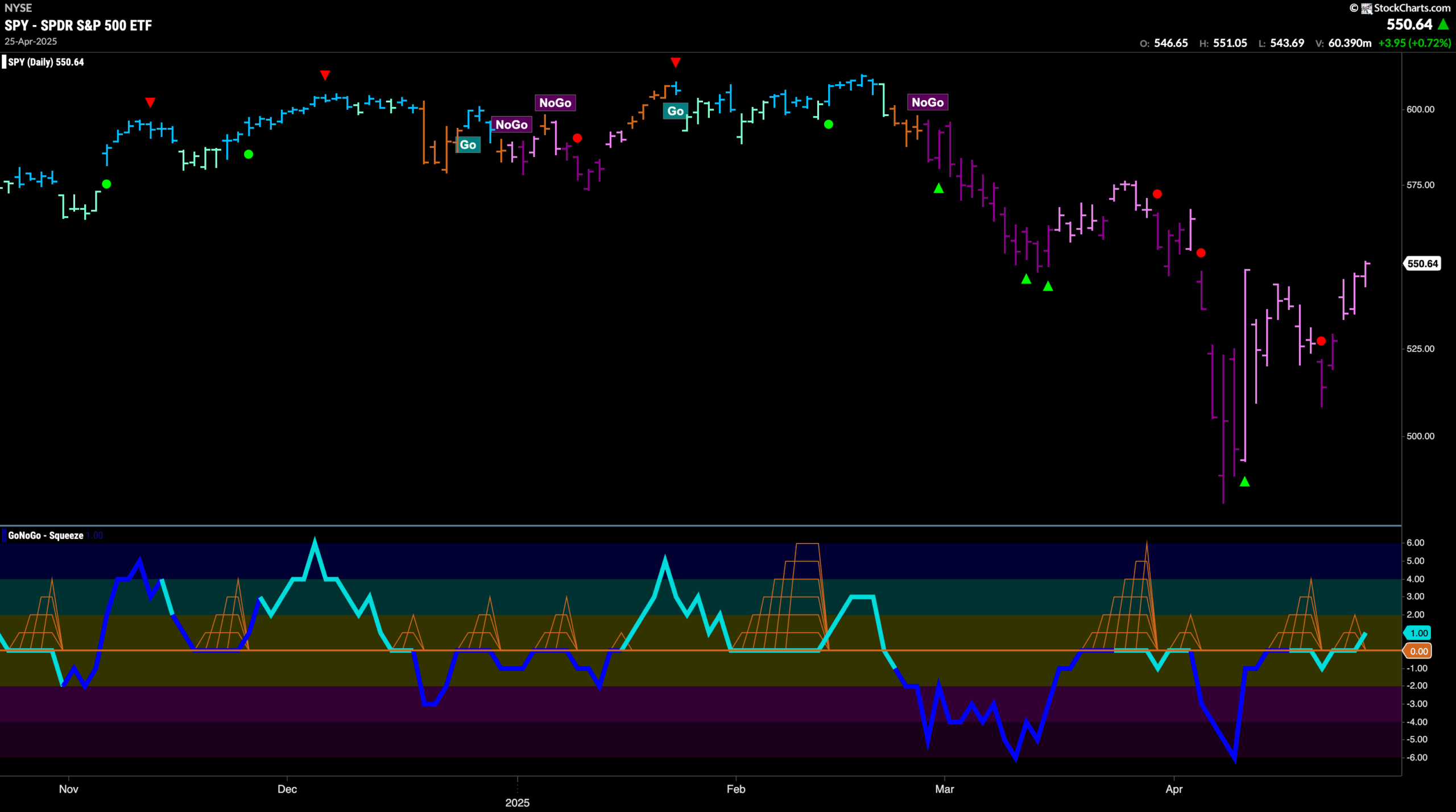
Task: Click the open price value 546.65
Action: [1170, 43]
